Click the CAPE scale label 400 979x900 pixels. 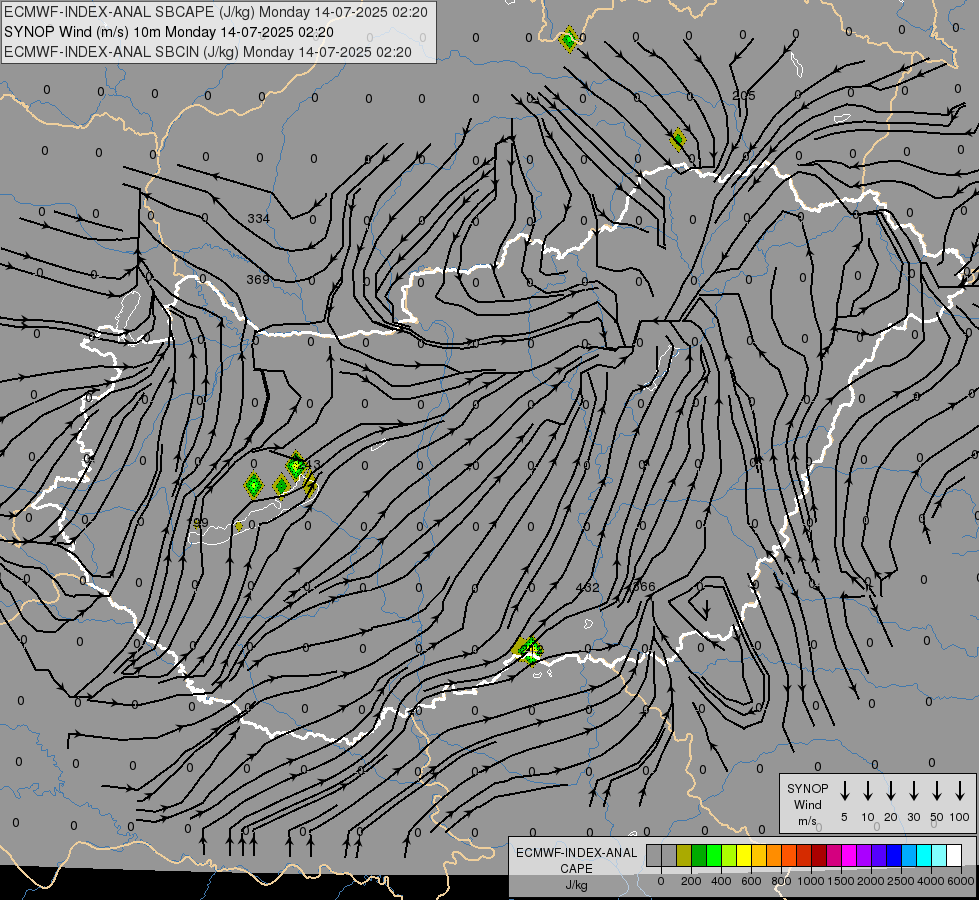[721, 881]
